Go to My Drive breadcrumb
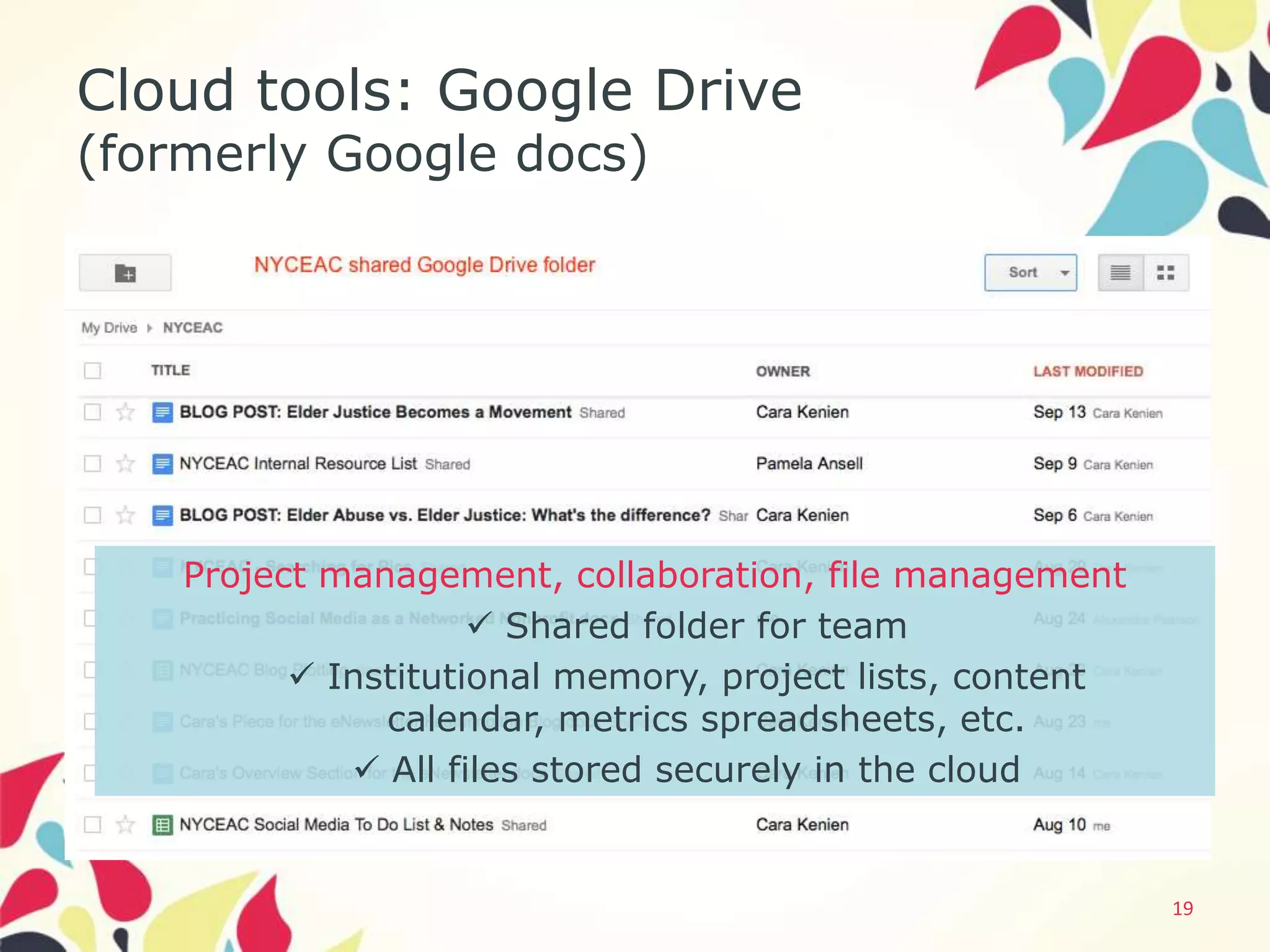 pos(109,328)
